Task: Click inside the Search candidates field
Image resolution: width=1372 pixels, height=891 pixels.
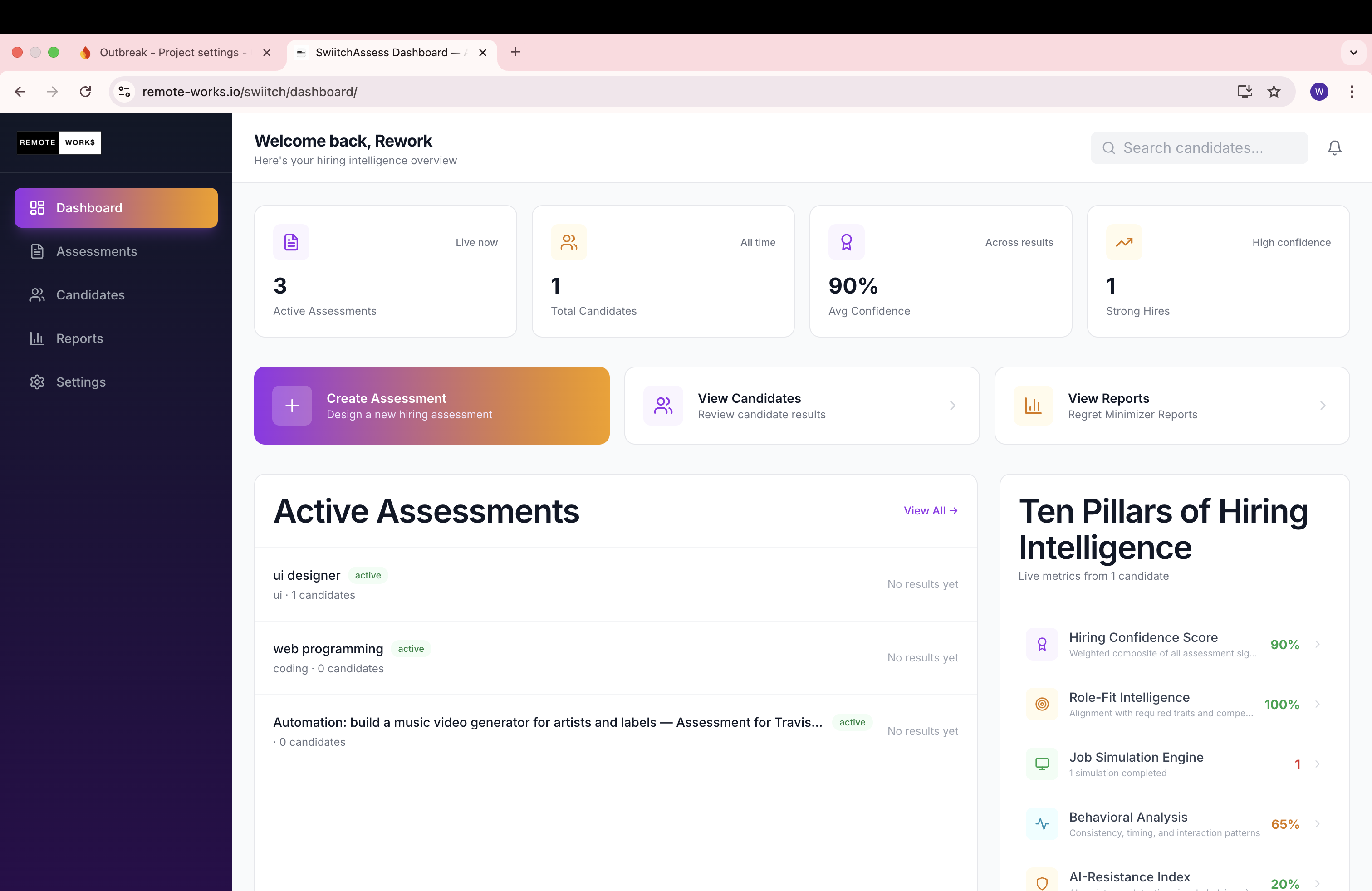Action: coord(1199,147)
